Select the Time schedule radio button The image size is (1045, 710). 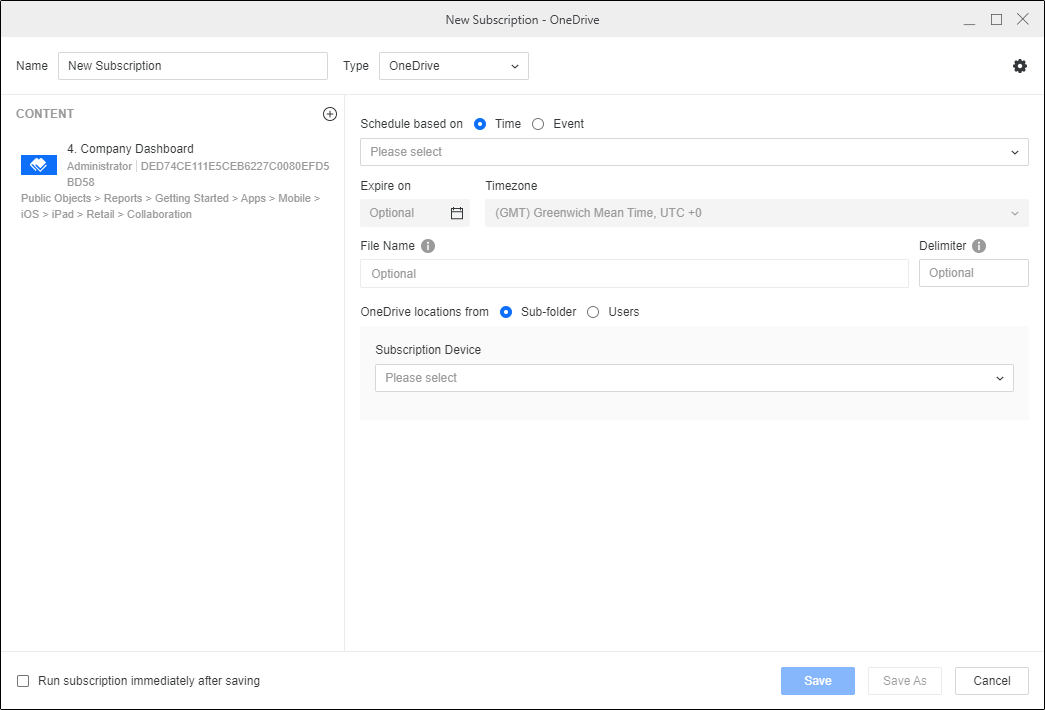[x=480, y=124]
